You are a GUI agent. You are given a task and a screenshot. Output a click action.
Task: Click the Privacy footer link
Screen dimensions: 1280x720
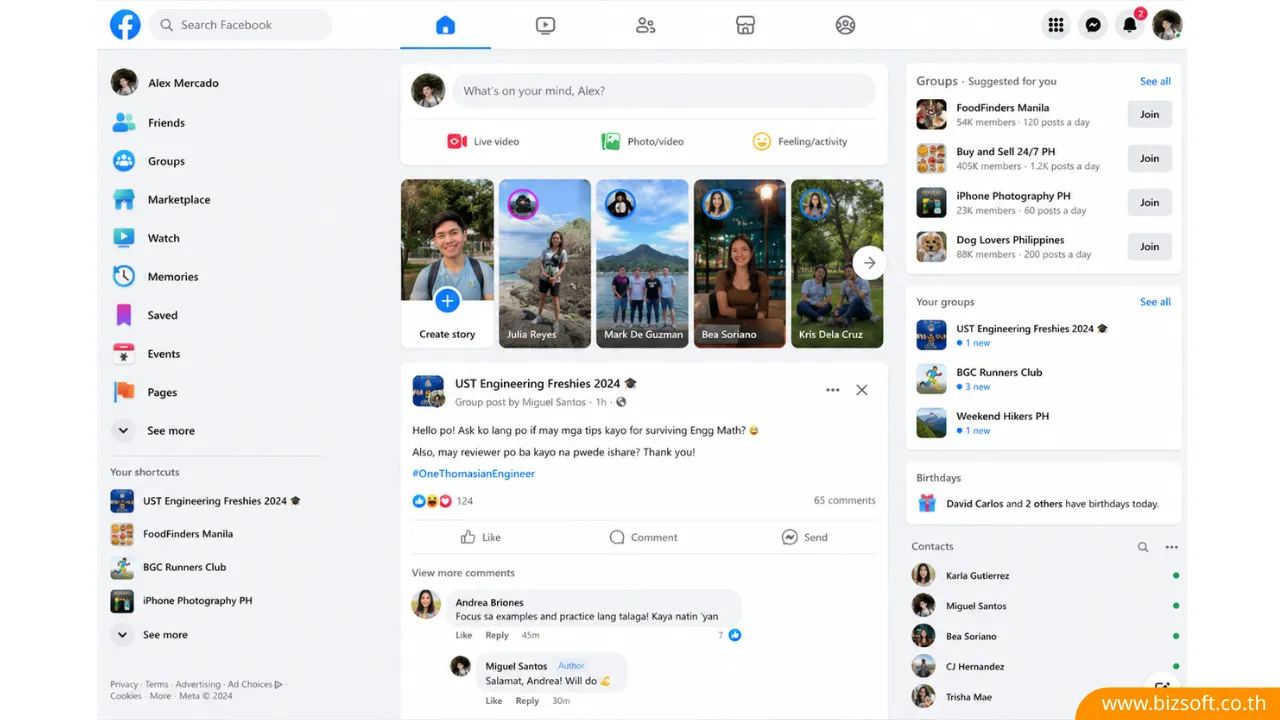pyautogui.click(x=124, y=685)
